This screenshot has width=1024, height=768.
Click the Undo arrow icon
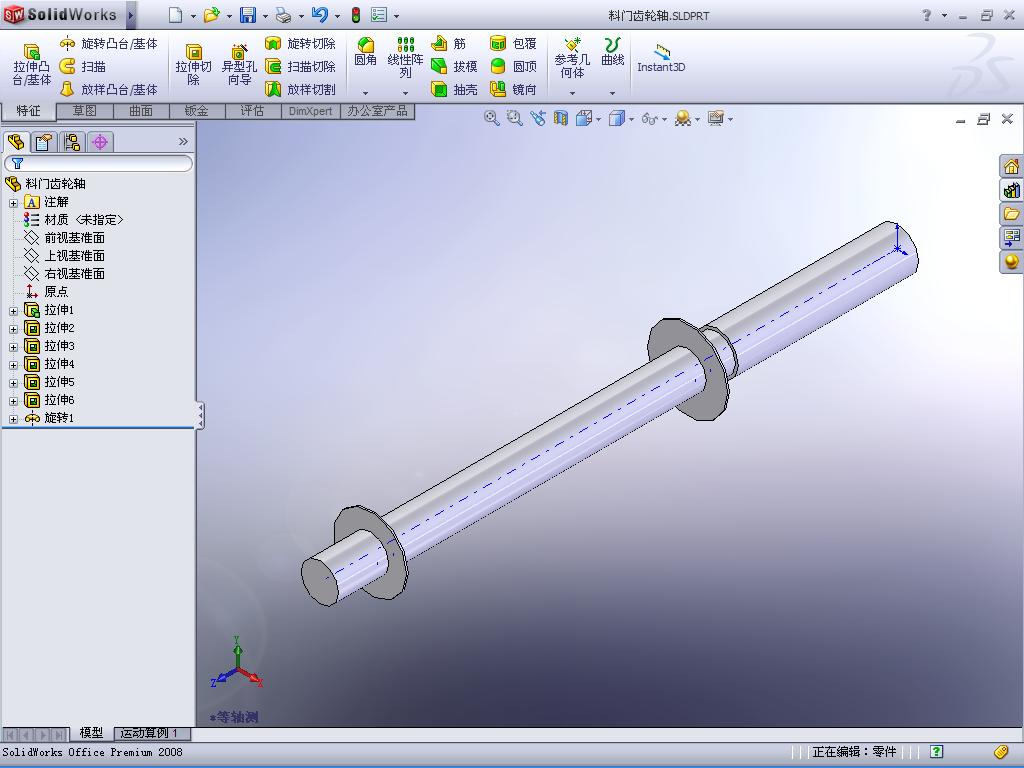[319, 15]
